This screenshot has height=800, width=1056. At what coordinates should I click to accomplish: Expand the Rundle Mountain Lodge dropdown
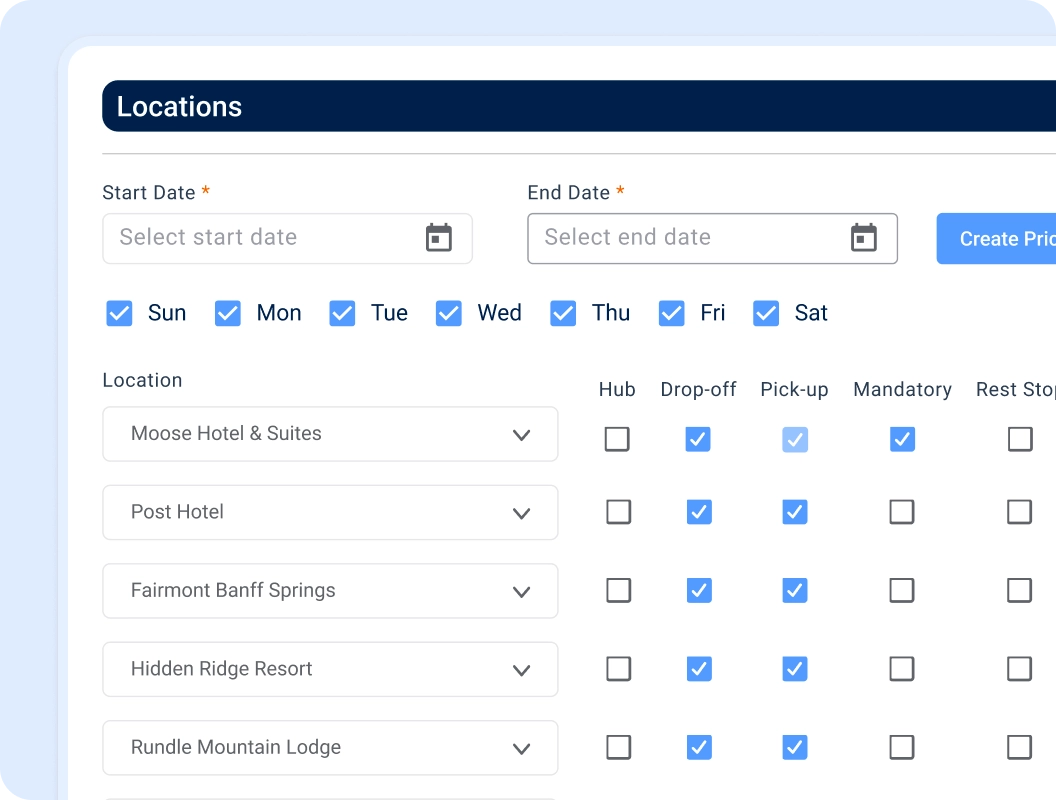click(330, 747)
